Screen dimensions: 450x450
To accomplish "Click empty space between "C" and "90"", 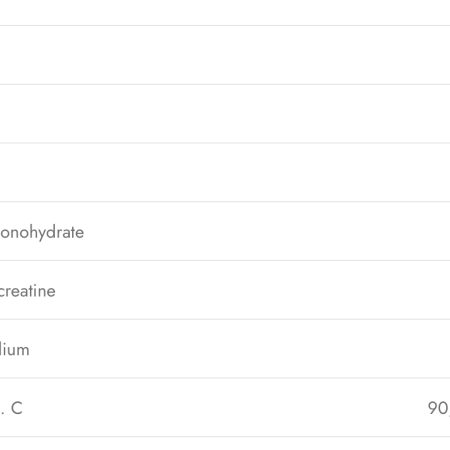I will (x=225, y=408).
